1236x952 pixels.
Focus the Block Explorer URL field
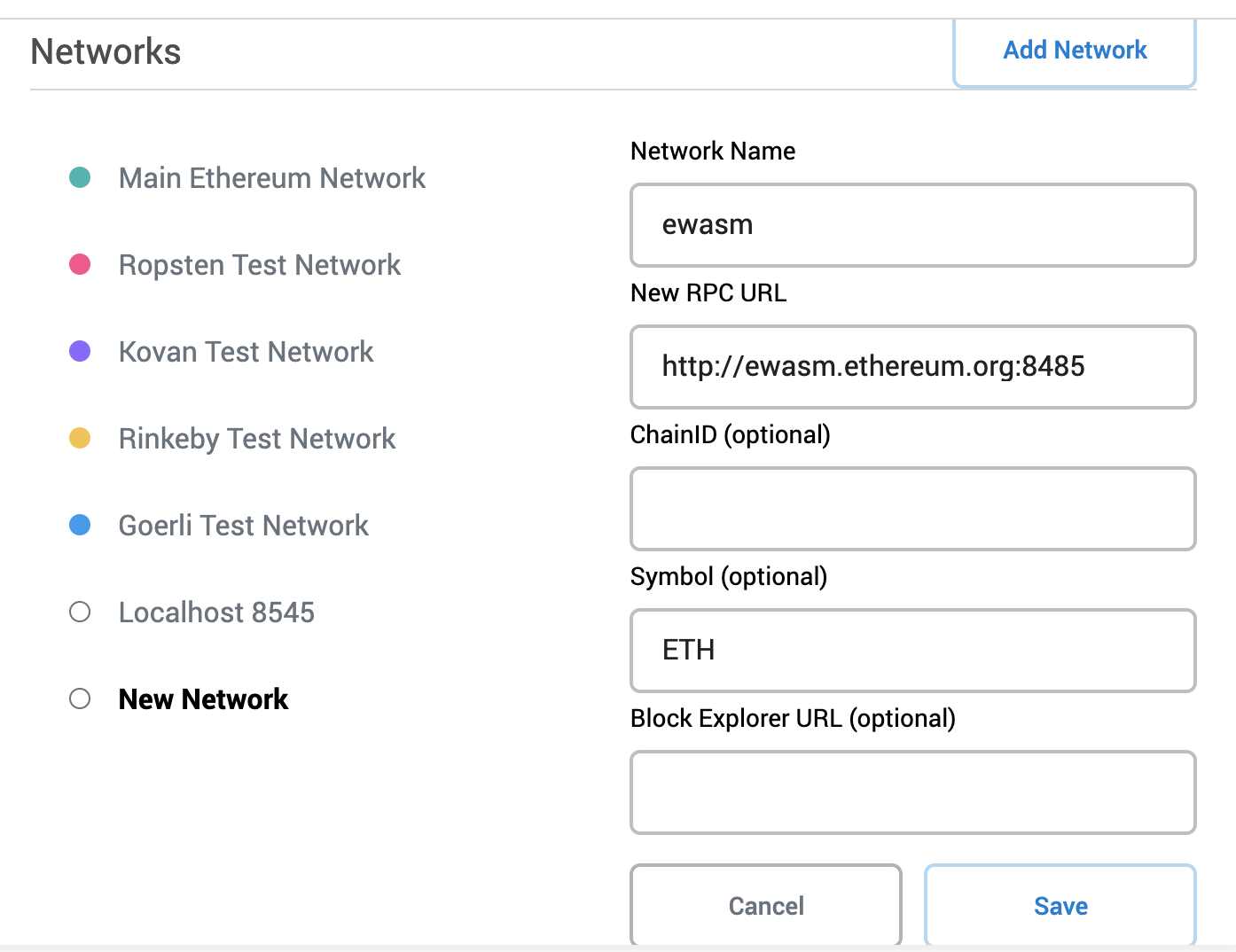(x=912, y=792)
